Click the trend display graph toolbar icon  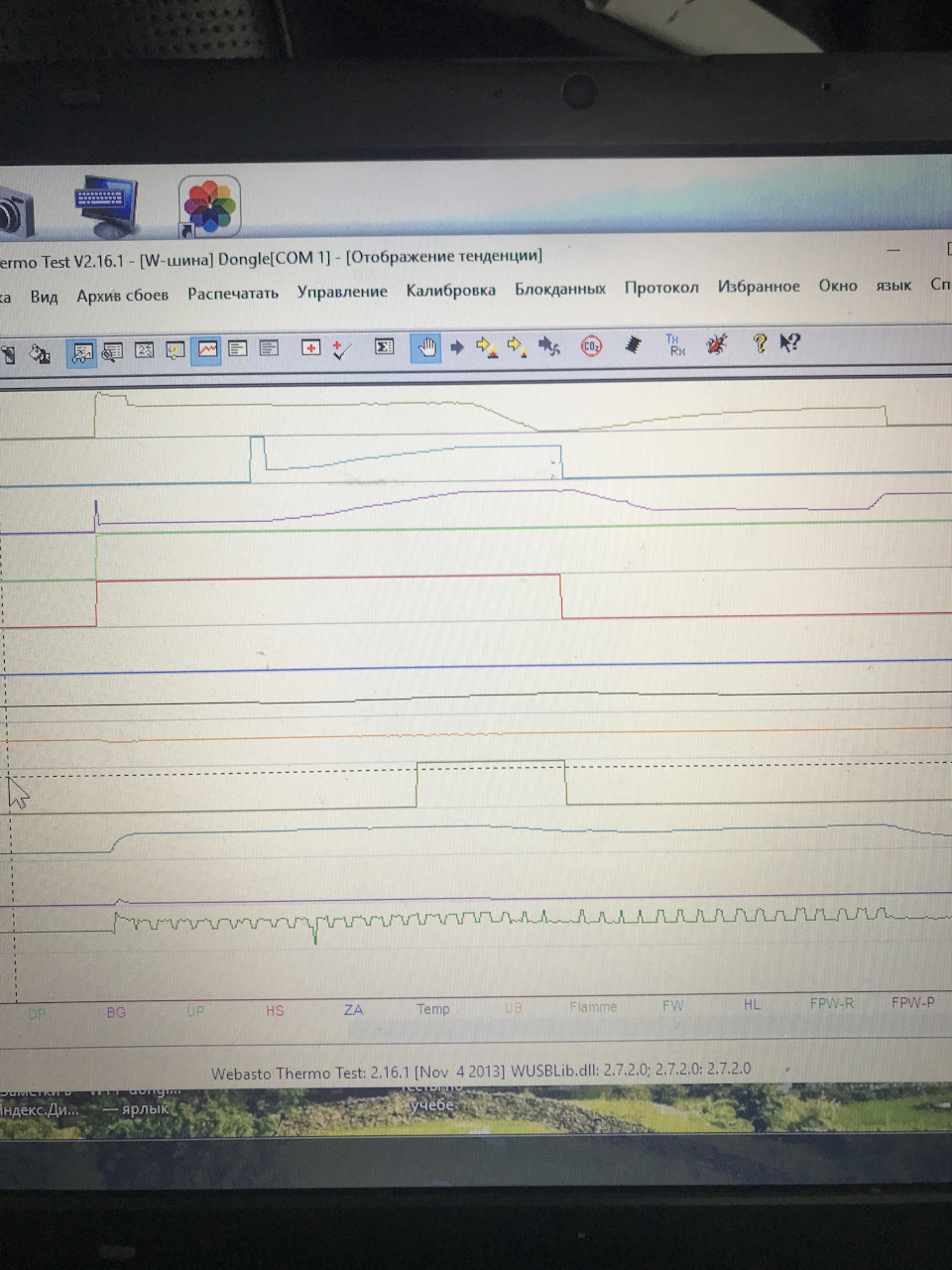coord(207,349)
